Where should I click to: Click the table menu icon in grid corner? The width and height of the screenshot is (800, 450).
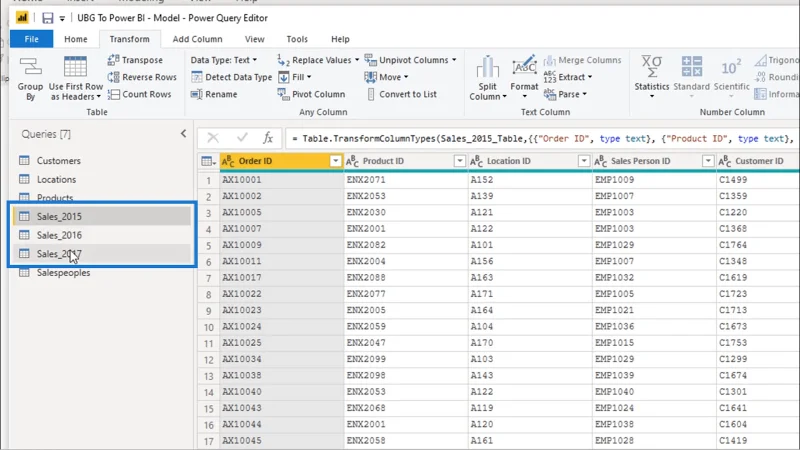(x=208, y=161)
